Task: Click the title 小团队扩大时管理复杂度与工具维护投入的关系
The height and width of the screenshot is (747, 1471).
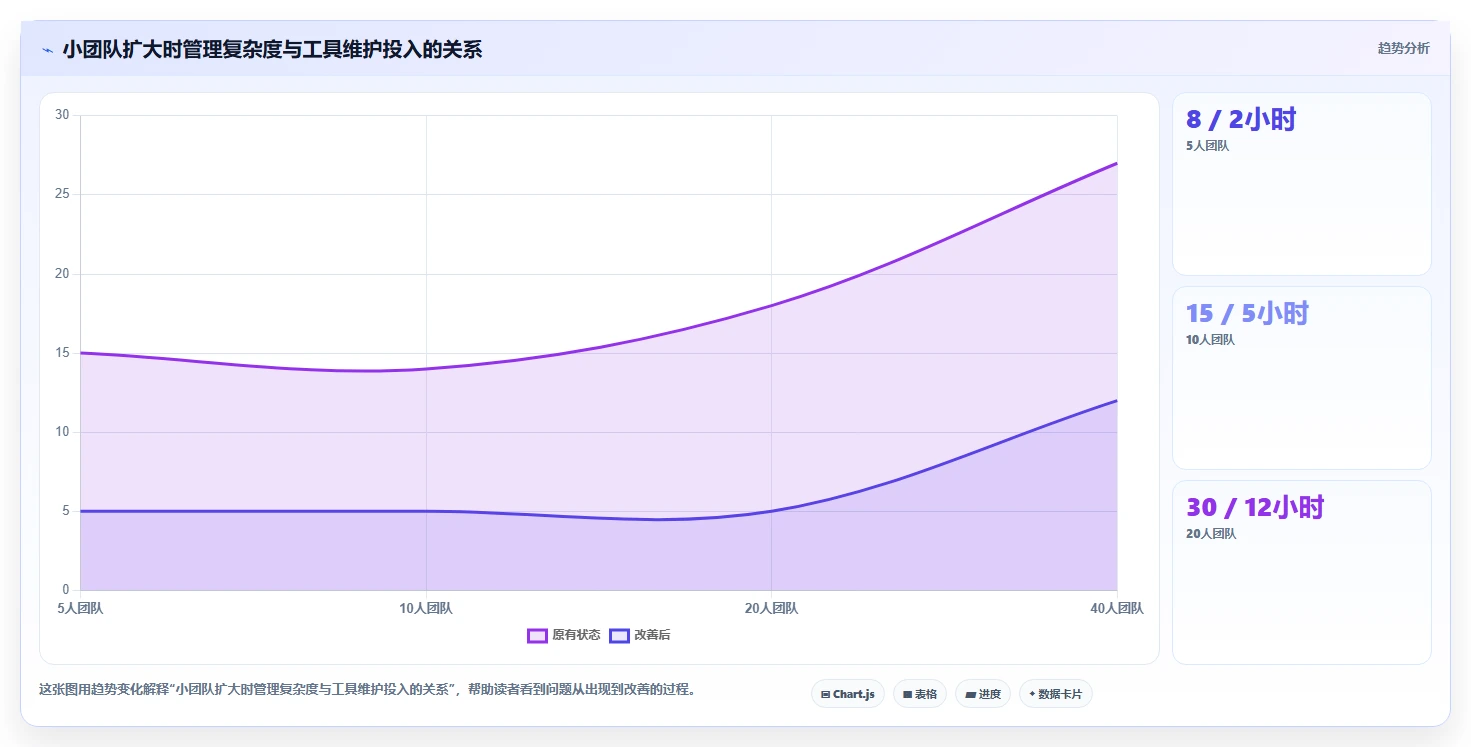Action: point(272,50)
